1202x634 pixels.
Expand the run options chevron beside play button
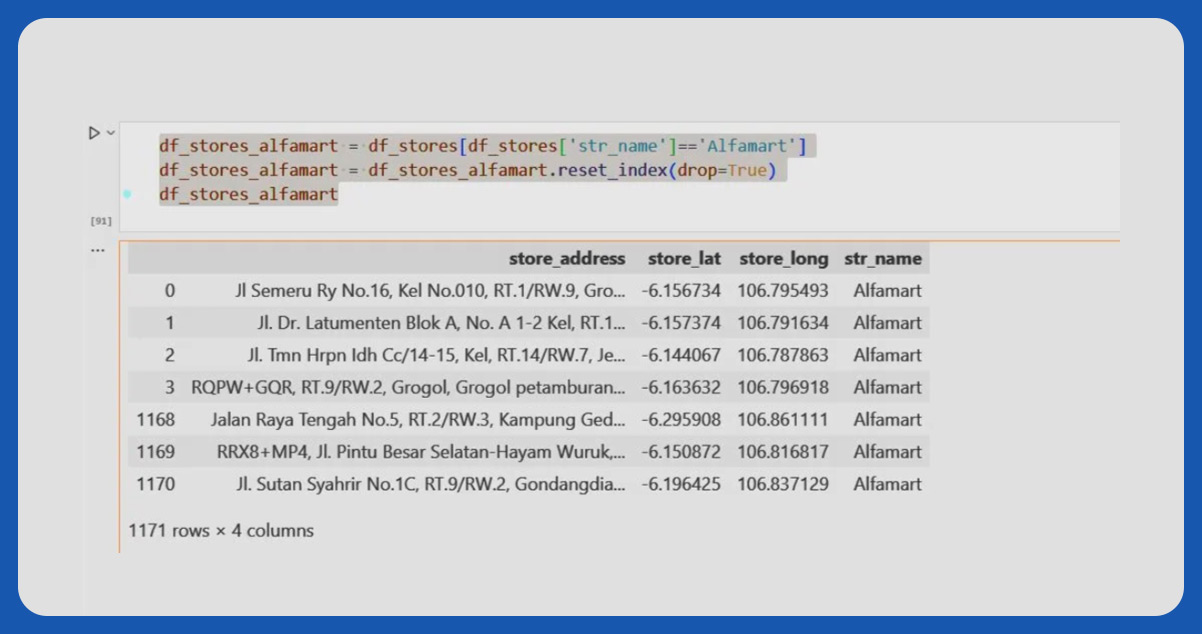(x=110, y=133)
